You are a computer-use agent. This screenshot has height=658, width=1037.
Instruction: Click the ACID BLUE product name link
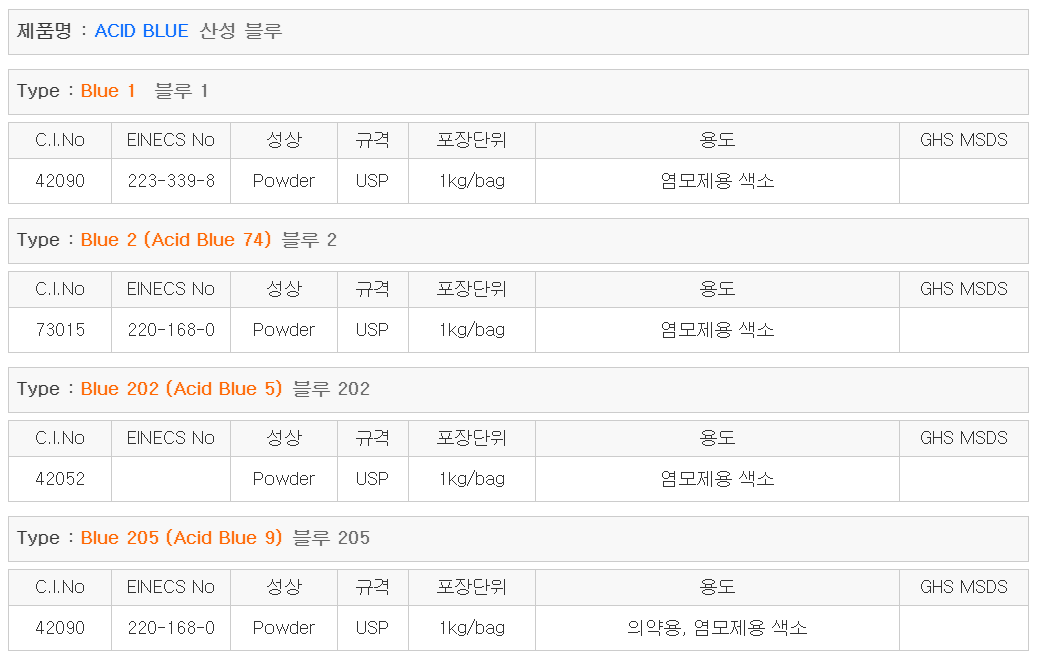(141, 31)
